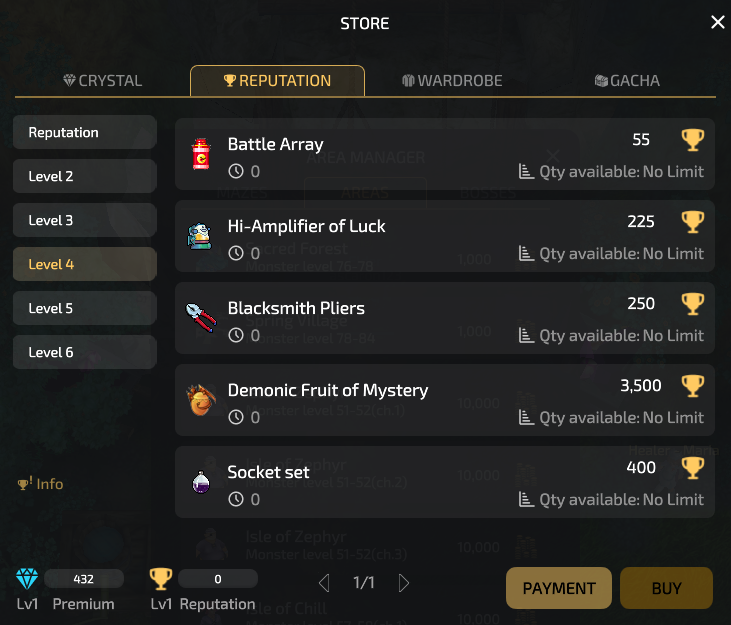Click the Hi-Amplifier of Luck icon

coord(201,236)
